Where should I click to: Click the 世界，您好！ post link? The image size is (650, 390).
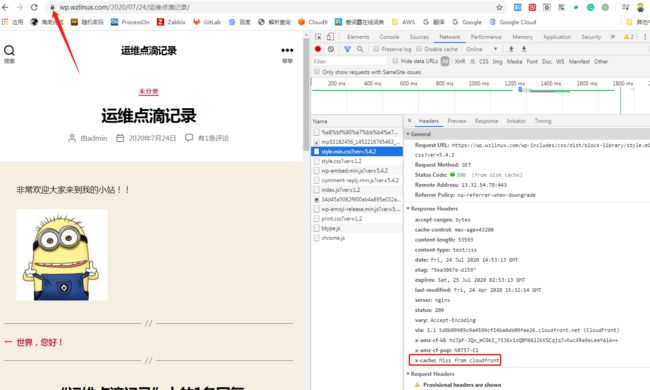(39, 342)
